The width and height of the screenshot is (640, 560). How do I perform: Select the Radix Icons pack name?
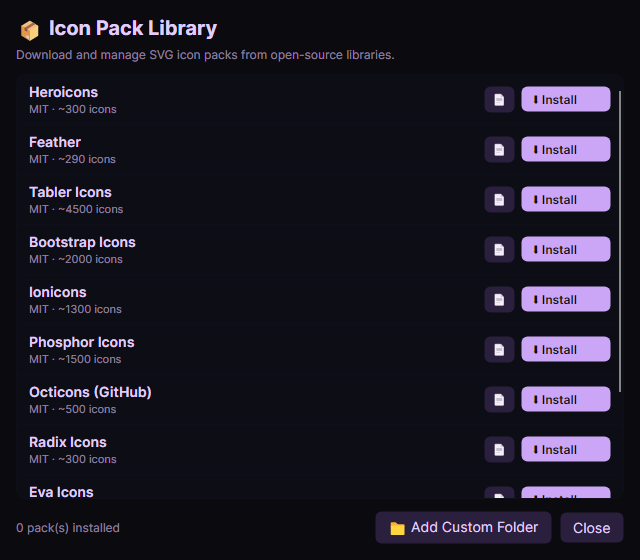click(68, 442)
